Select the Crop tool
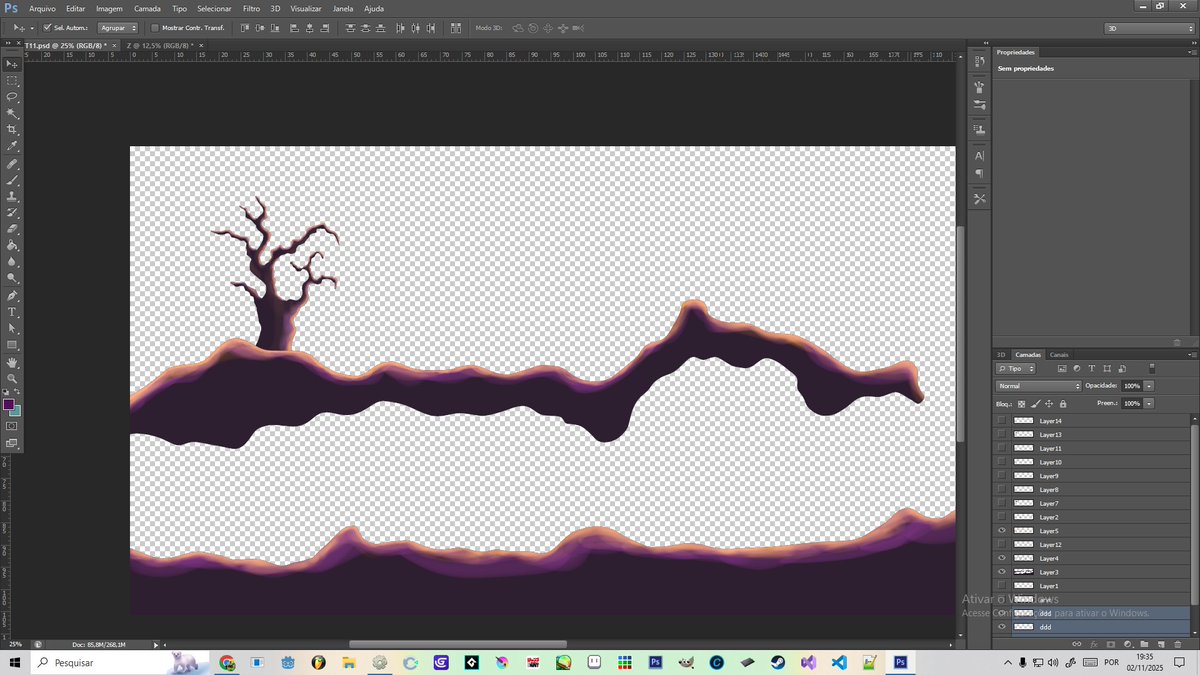Screen dimensions: 1200x675 click(13, 130)
